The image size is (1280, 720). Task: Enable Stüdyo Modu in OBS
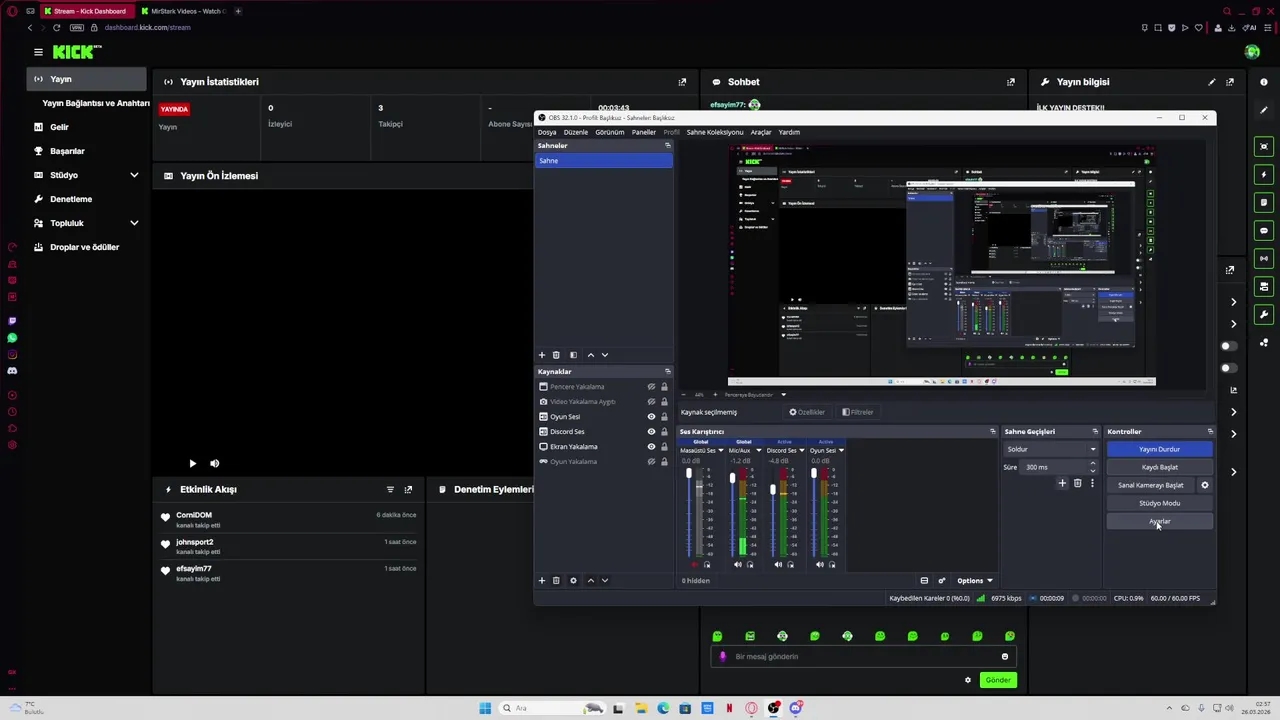1160,503
